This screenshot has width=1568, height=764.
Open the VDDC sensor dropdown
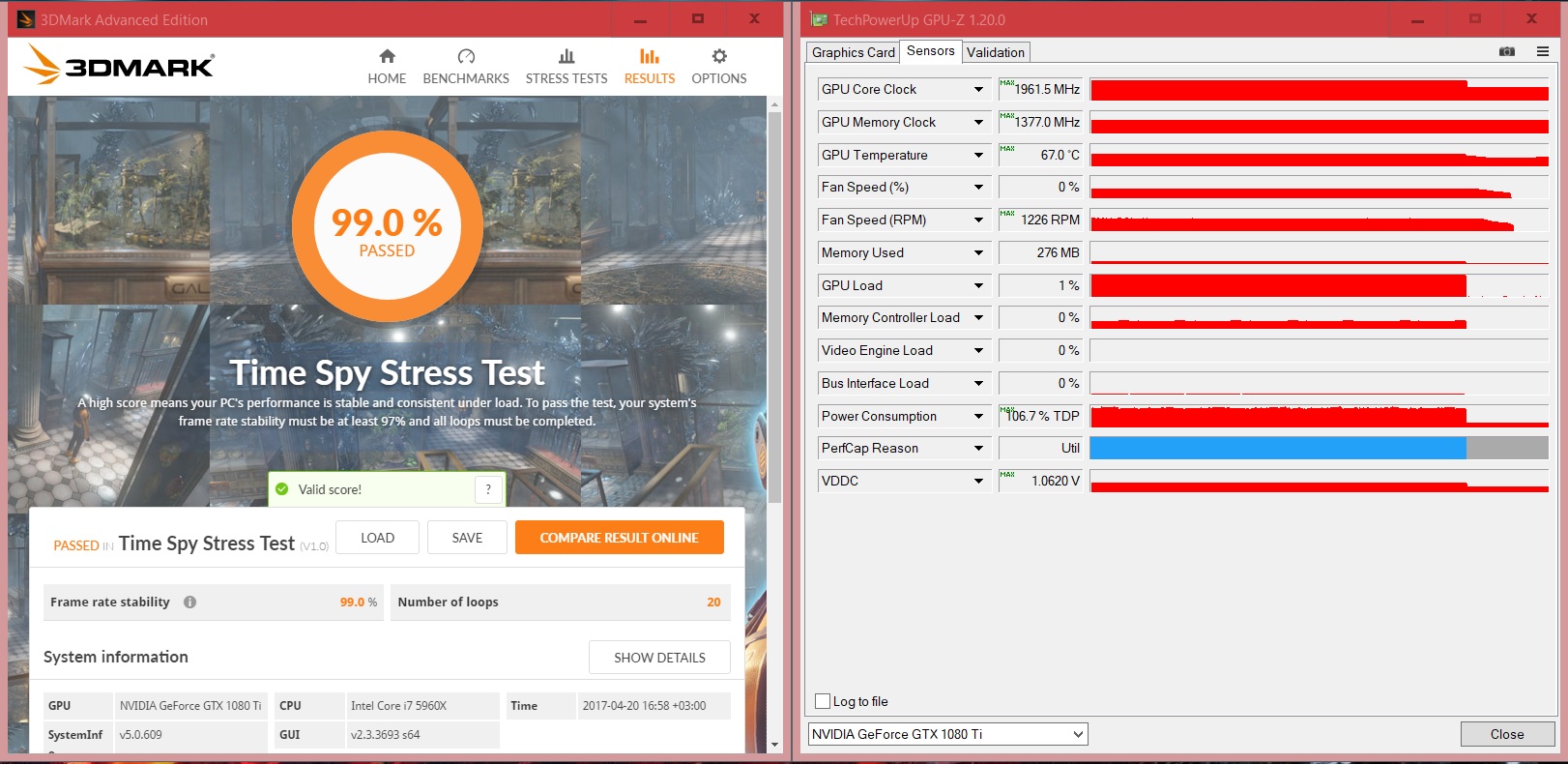[x=978, y=481]
